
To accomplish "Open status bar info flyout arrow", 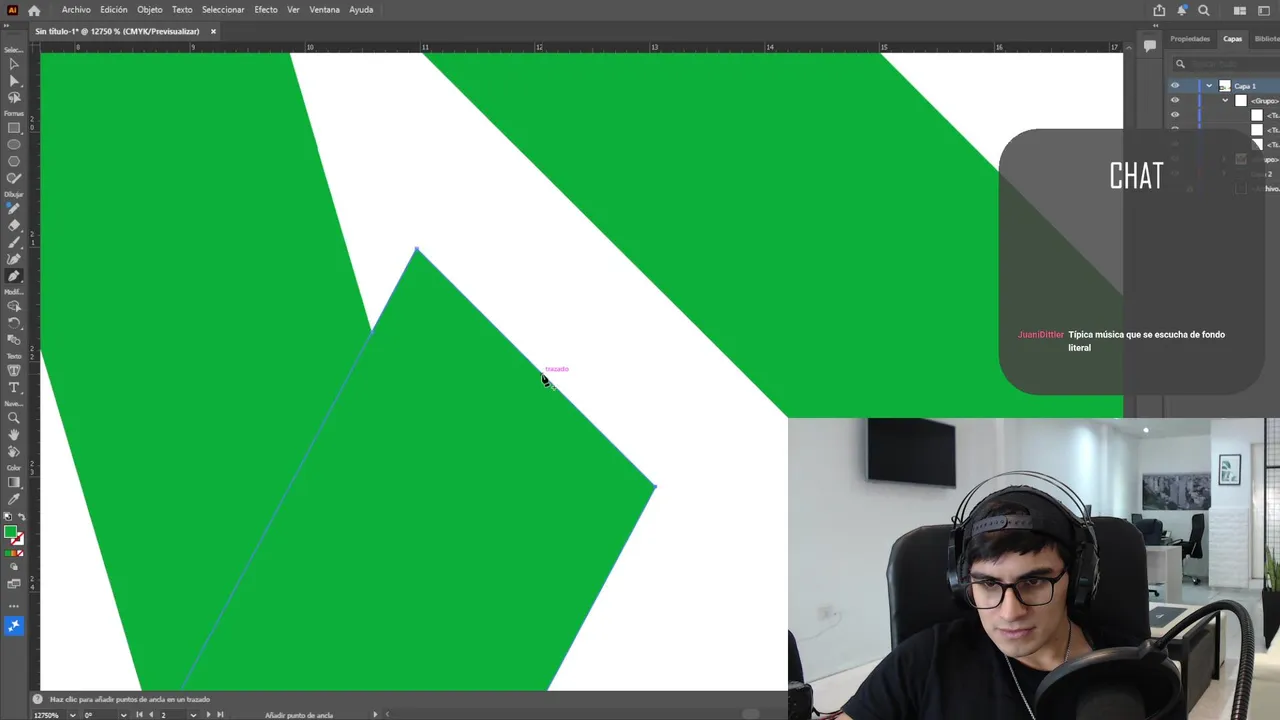I will [x=375, y=715].
